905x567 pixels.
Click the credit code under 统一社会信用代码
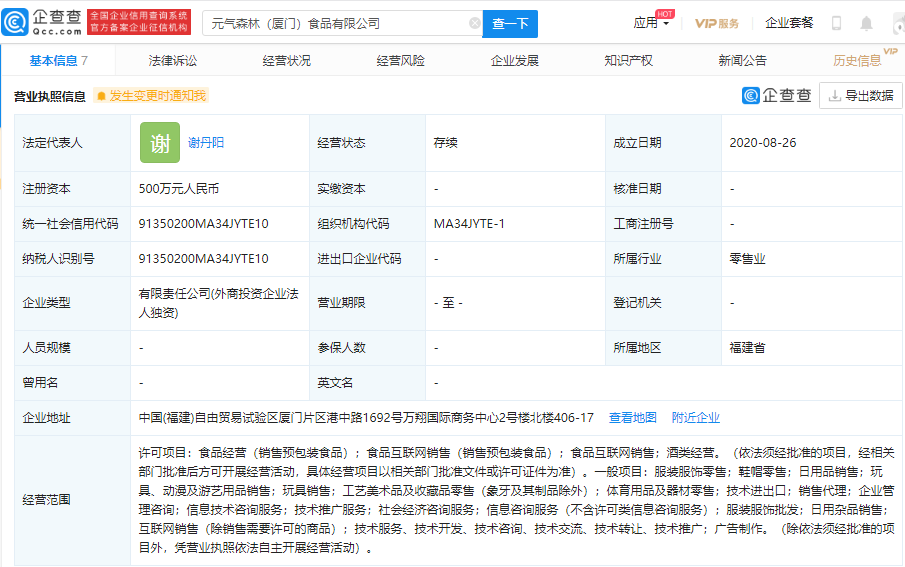pyautogui.click(x=203, y=224)
